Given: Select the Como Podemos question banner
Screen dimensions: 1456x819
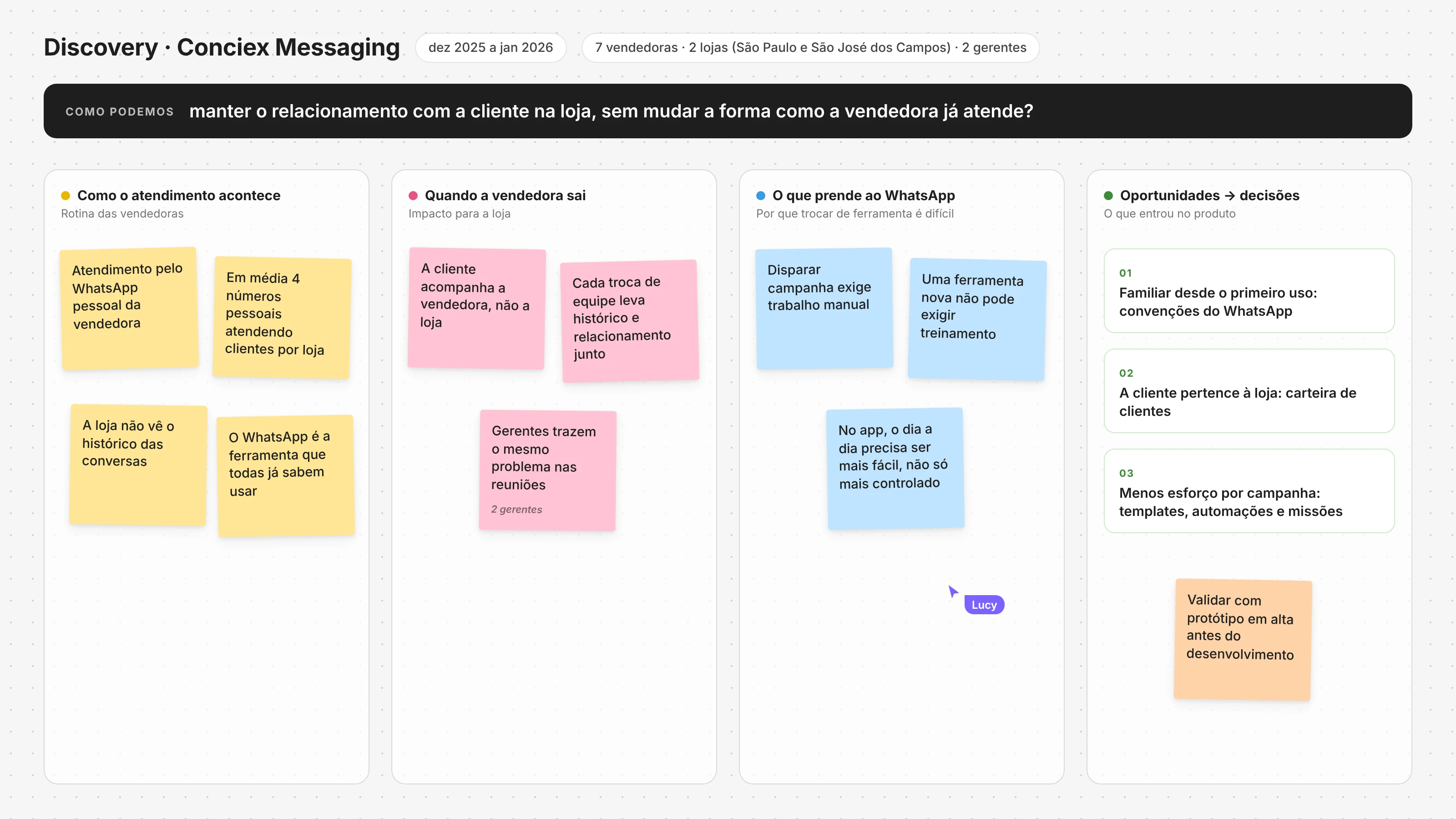Looking at the screenshot, I should 728,111.
